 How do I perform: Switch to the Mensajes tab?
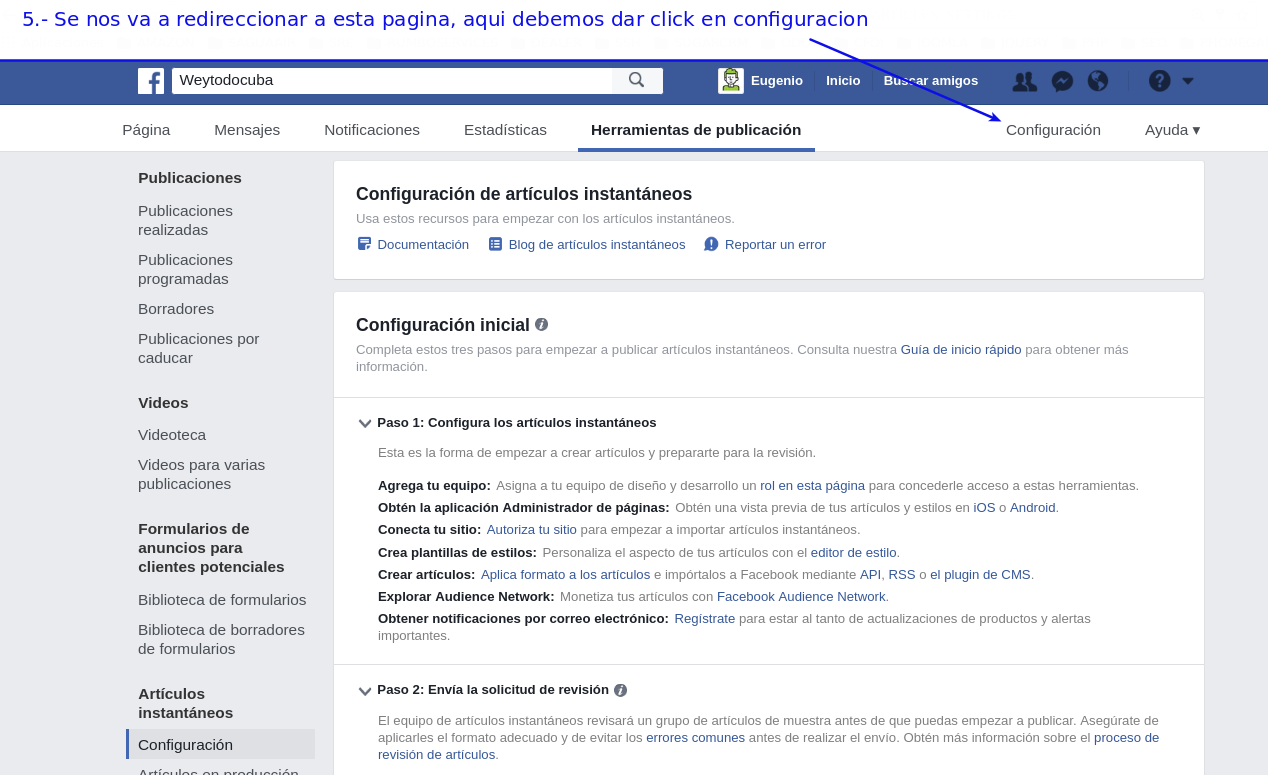247,129
